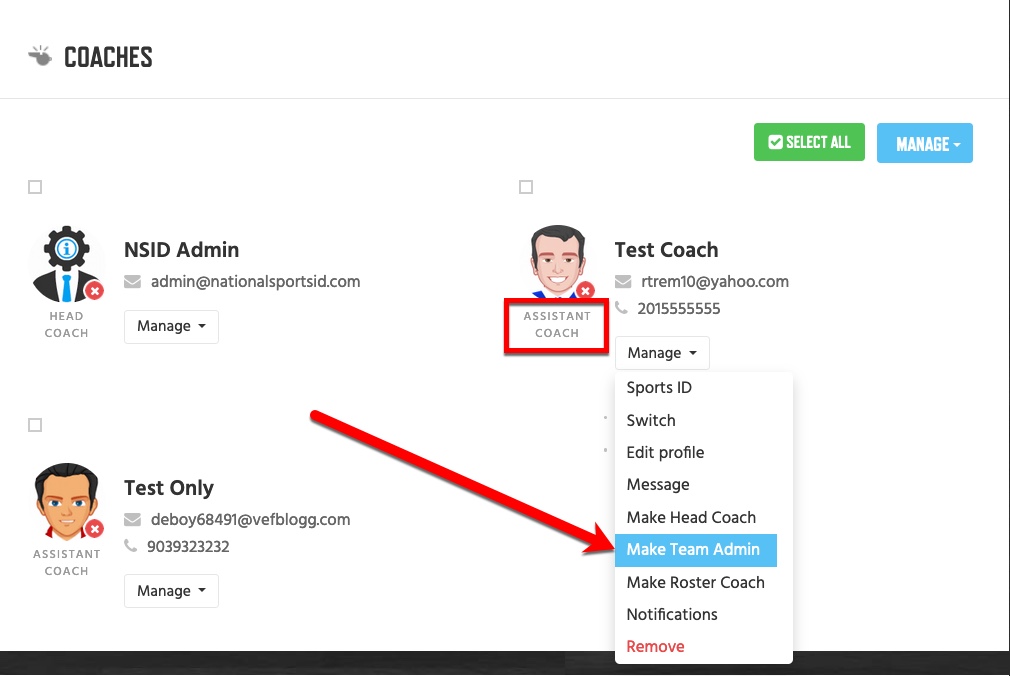Open Test Coach avatar image
Image resolution: width=1010 pixels, height=676 pixels.
(x=558, y=262)
